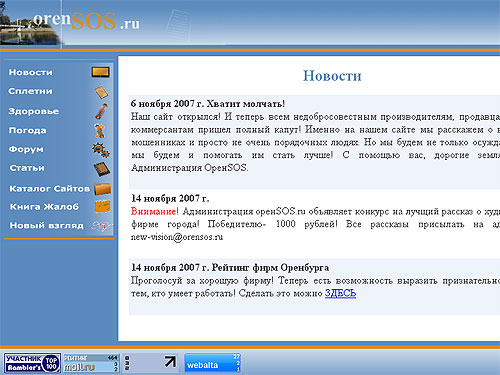This screenshot has width=500, height=375.
Task: Click the orenSOS.ru logo
Action: coord(86,21)
